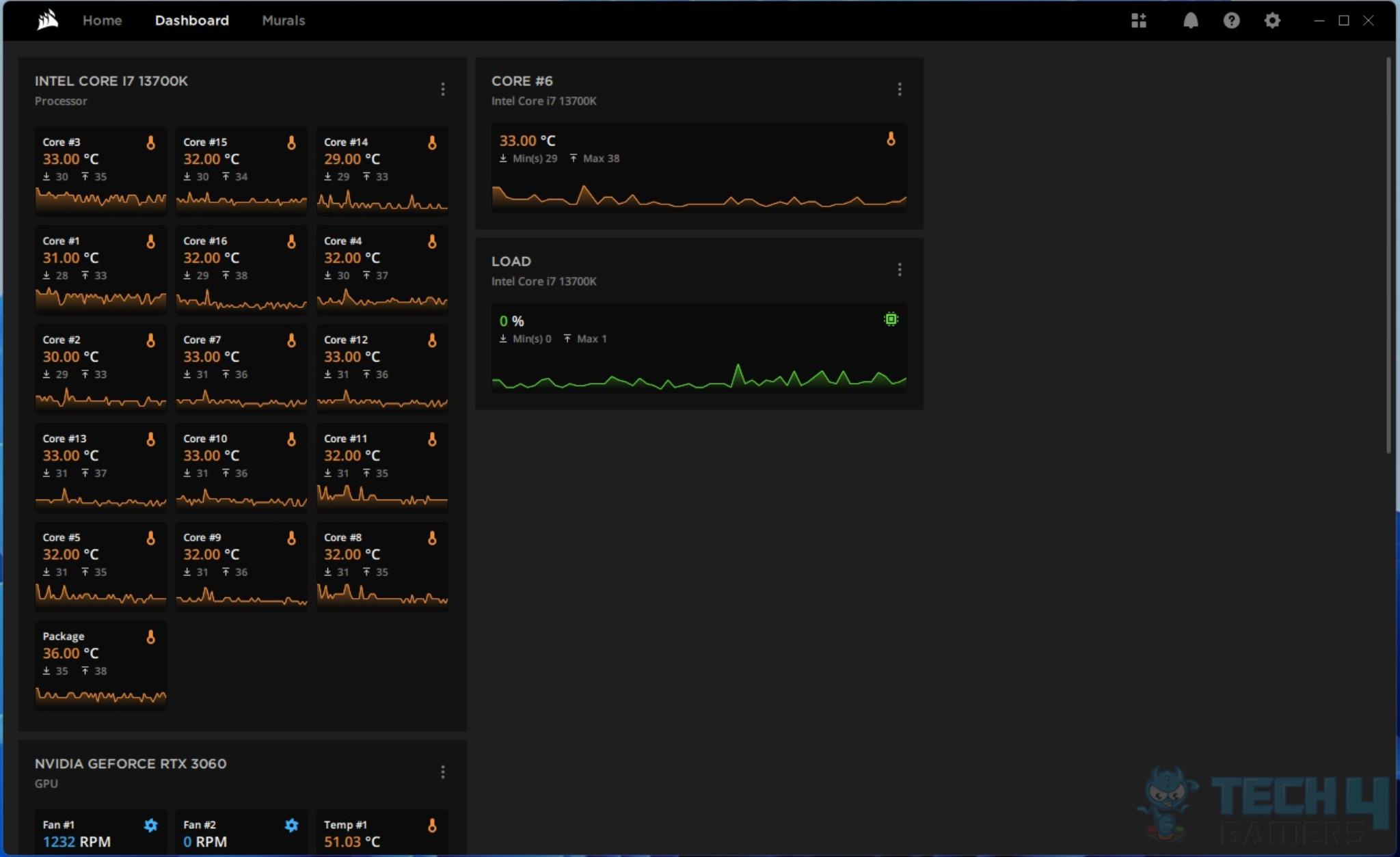
Task: Click the add widget grid icon
Action: (1138, 21)
